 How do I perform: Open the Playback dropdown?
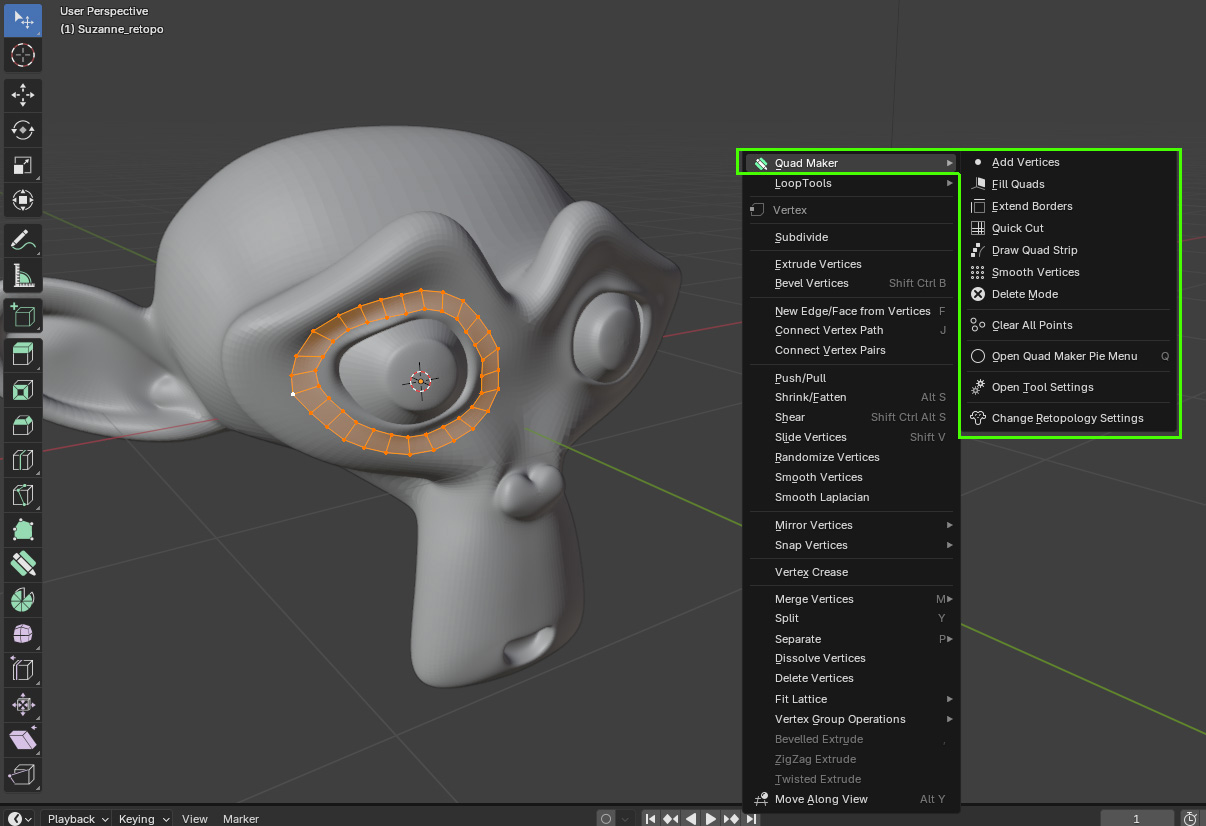pos(76,818)
